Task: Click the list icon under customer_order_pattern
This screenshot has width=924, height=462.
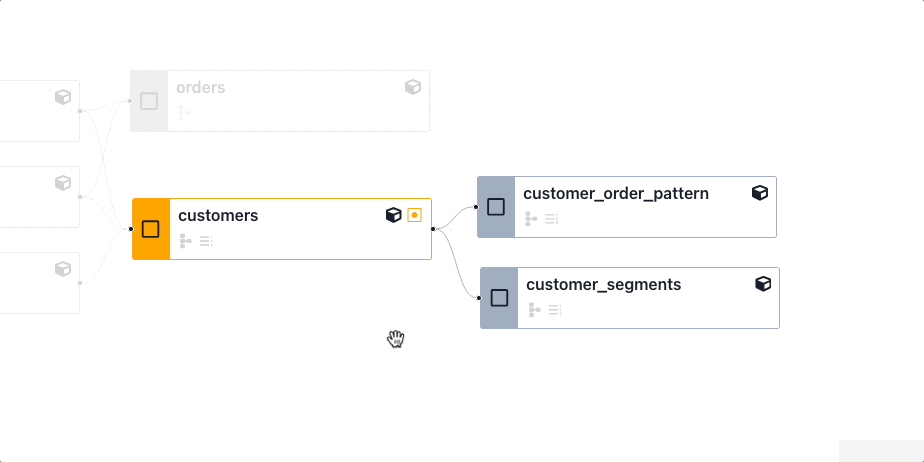Action: click(x=551, y=219)
